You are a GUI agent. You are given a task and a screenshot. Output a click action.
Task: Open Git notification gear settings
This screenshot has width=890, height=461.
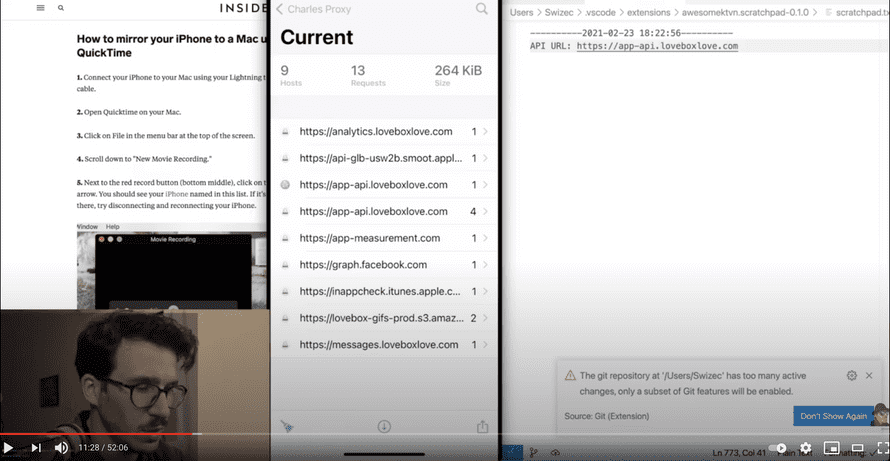click(851, 375)
